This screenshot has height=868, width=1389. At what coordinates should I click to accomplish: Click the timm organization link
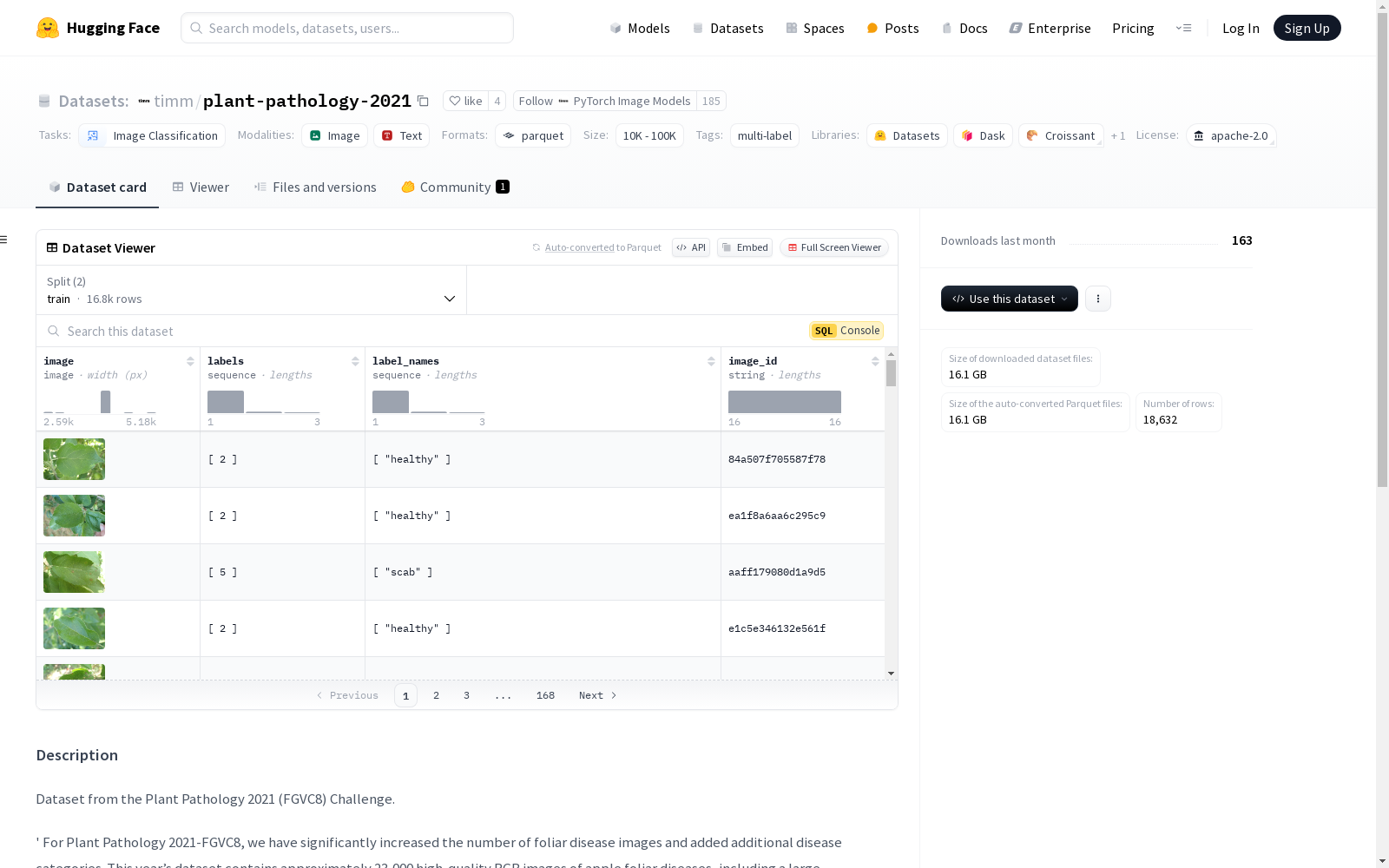point(174,101)
